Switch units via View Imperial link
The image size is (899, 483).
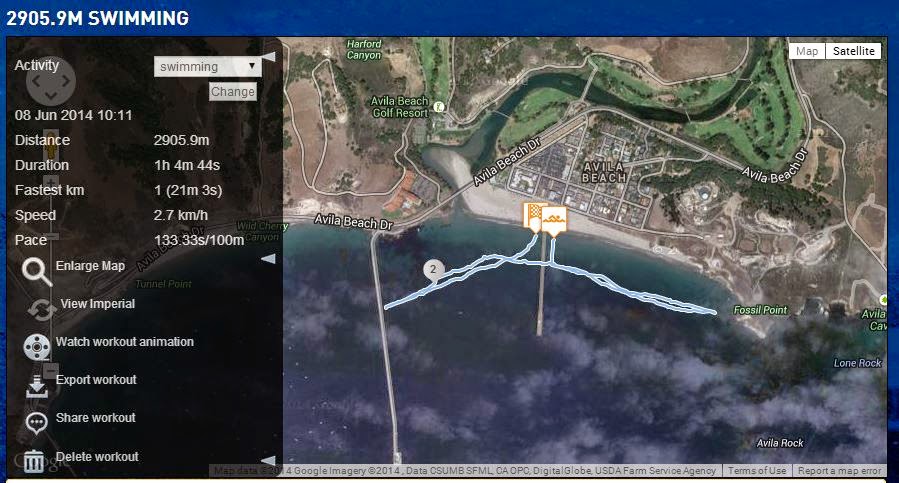pyautogui.click(x=97, y=304)
